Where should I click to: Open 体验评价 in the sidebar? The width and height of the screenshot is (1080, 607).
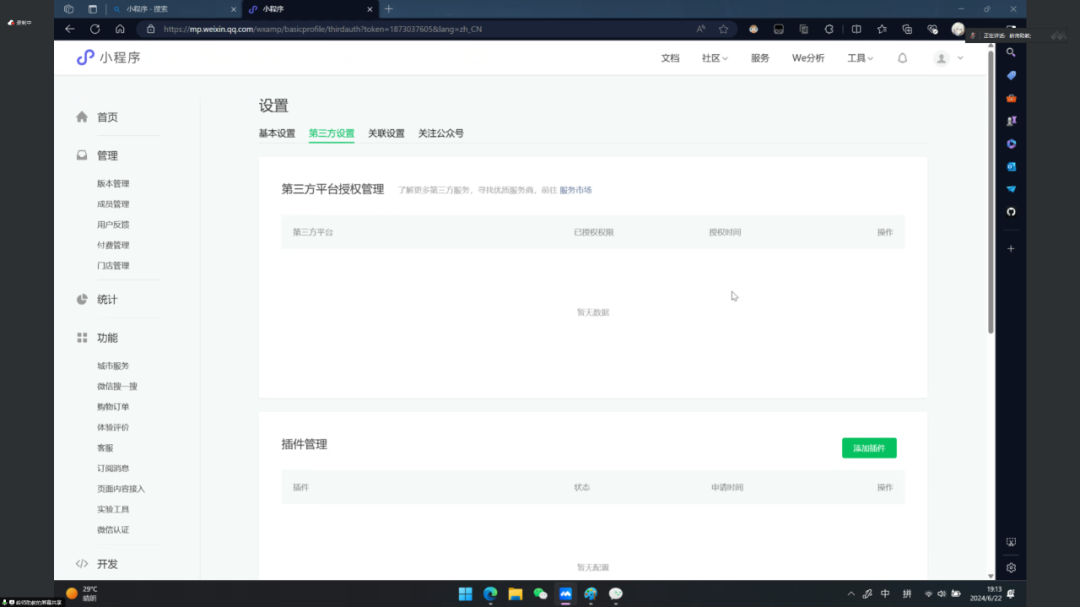coord(113,427)
